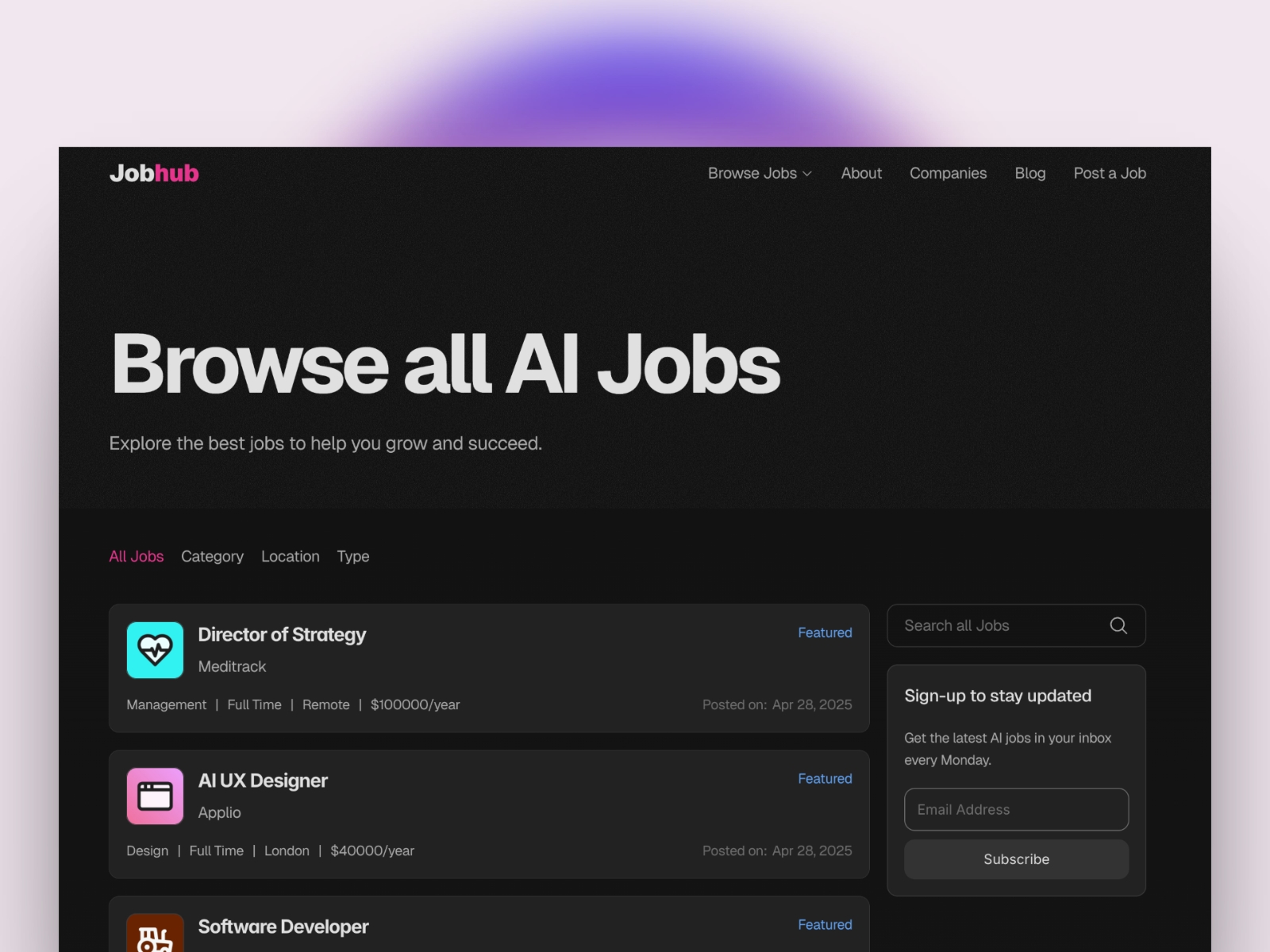Navigate to the Blog
Screen dimensions: 1270x952
(1029, 173)
